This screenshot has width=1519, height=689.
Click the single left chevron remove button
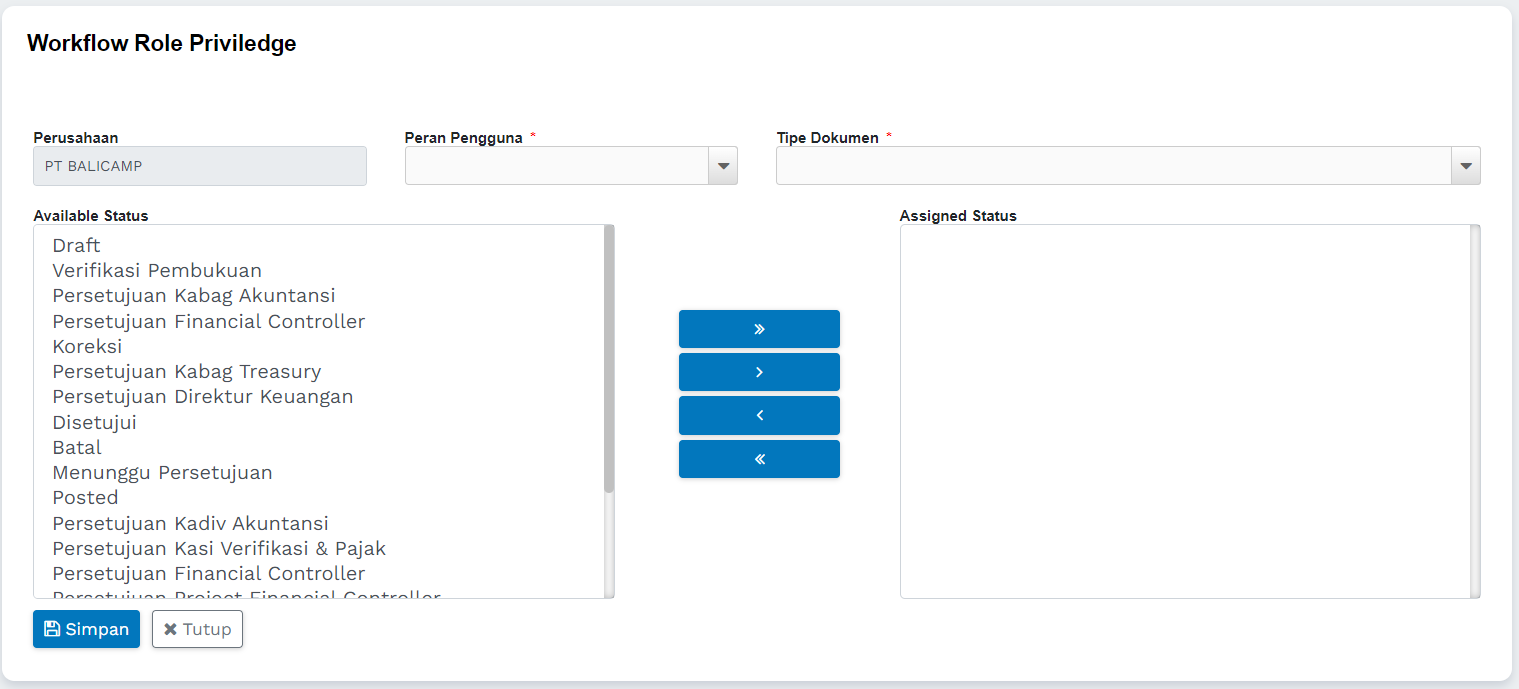tap(759, 415)
